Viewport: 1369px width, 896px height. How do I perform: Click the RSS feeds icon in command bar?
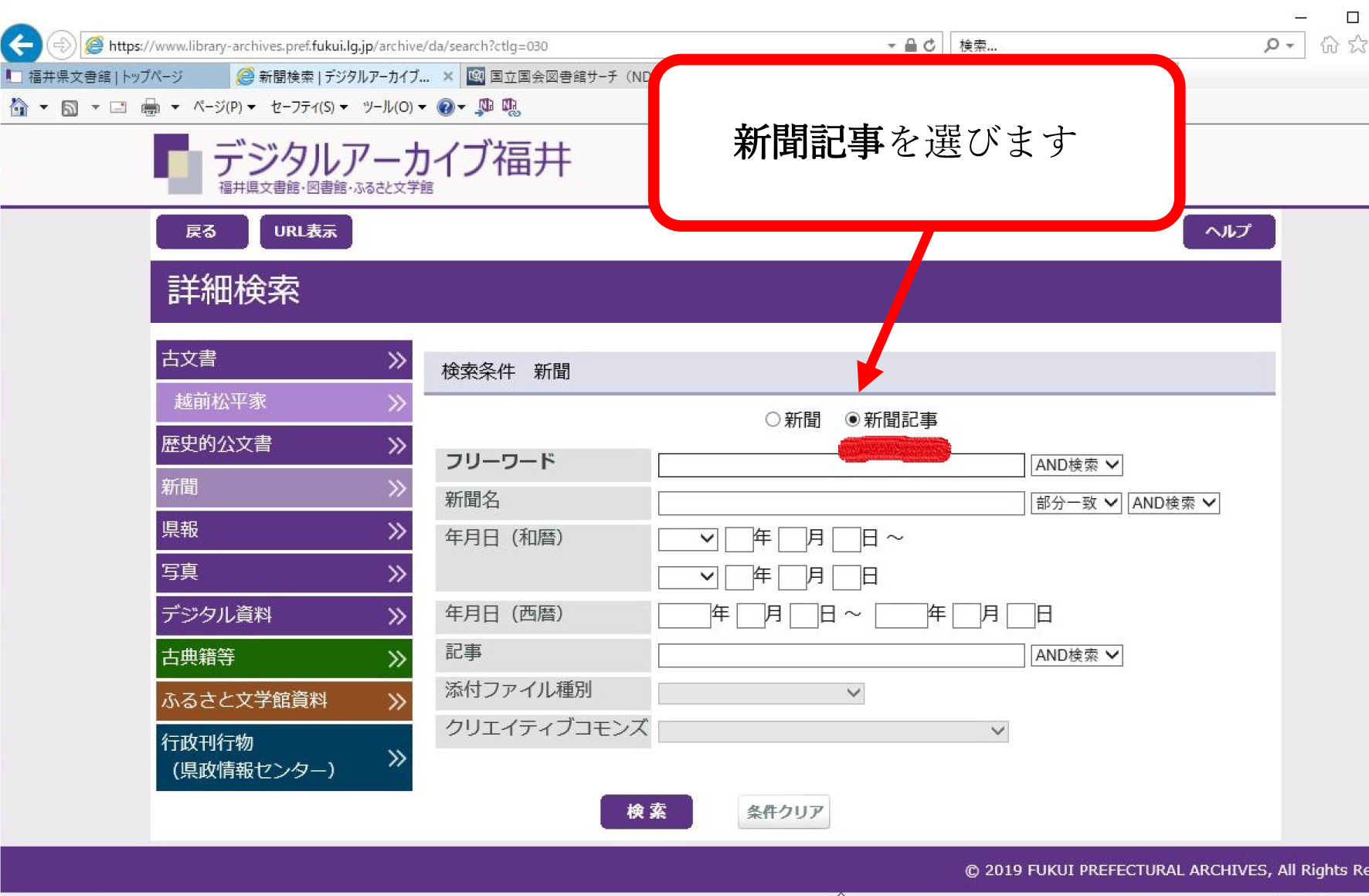coord(70,108)
